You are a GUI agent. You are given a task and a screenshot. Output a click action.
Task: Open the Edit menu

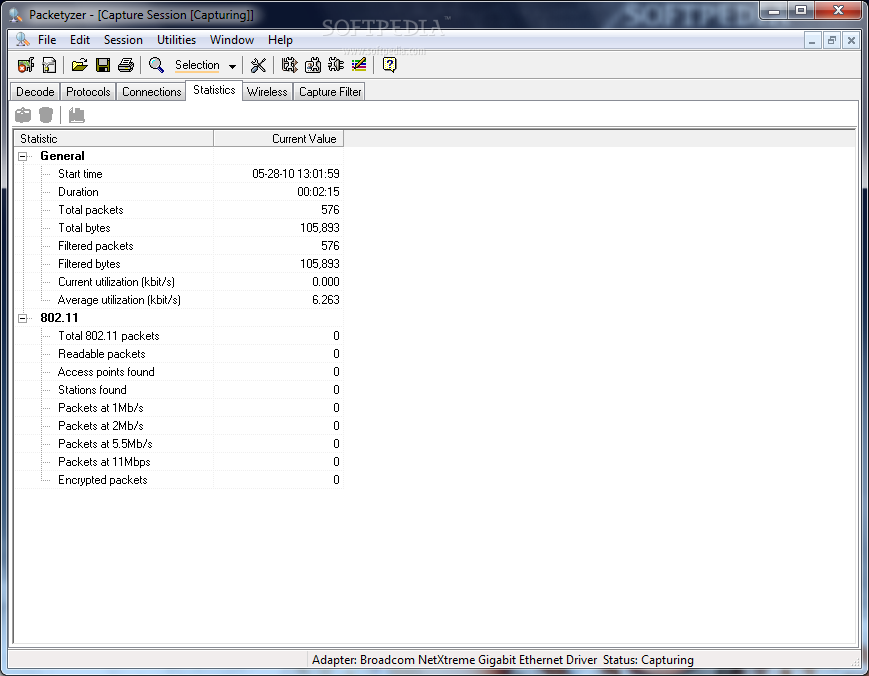point(80,40)
